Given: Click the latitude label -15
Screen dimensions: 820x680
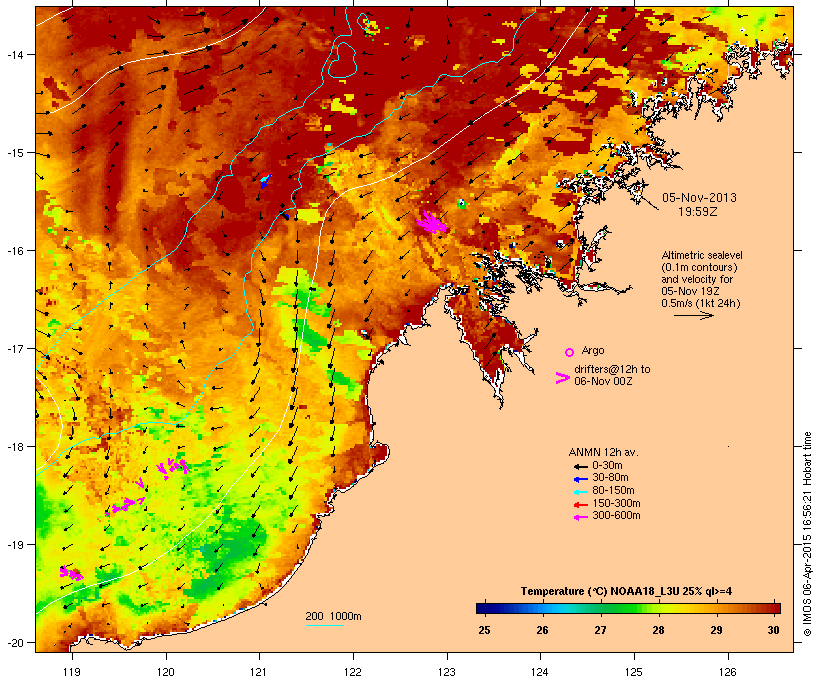Looking at the screenshot, I should pos(14,153).
